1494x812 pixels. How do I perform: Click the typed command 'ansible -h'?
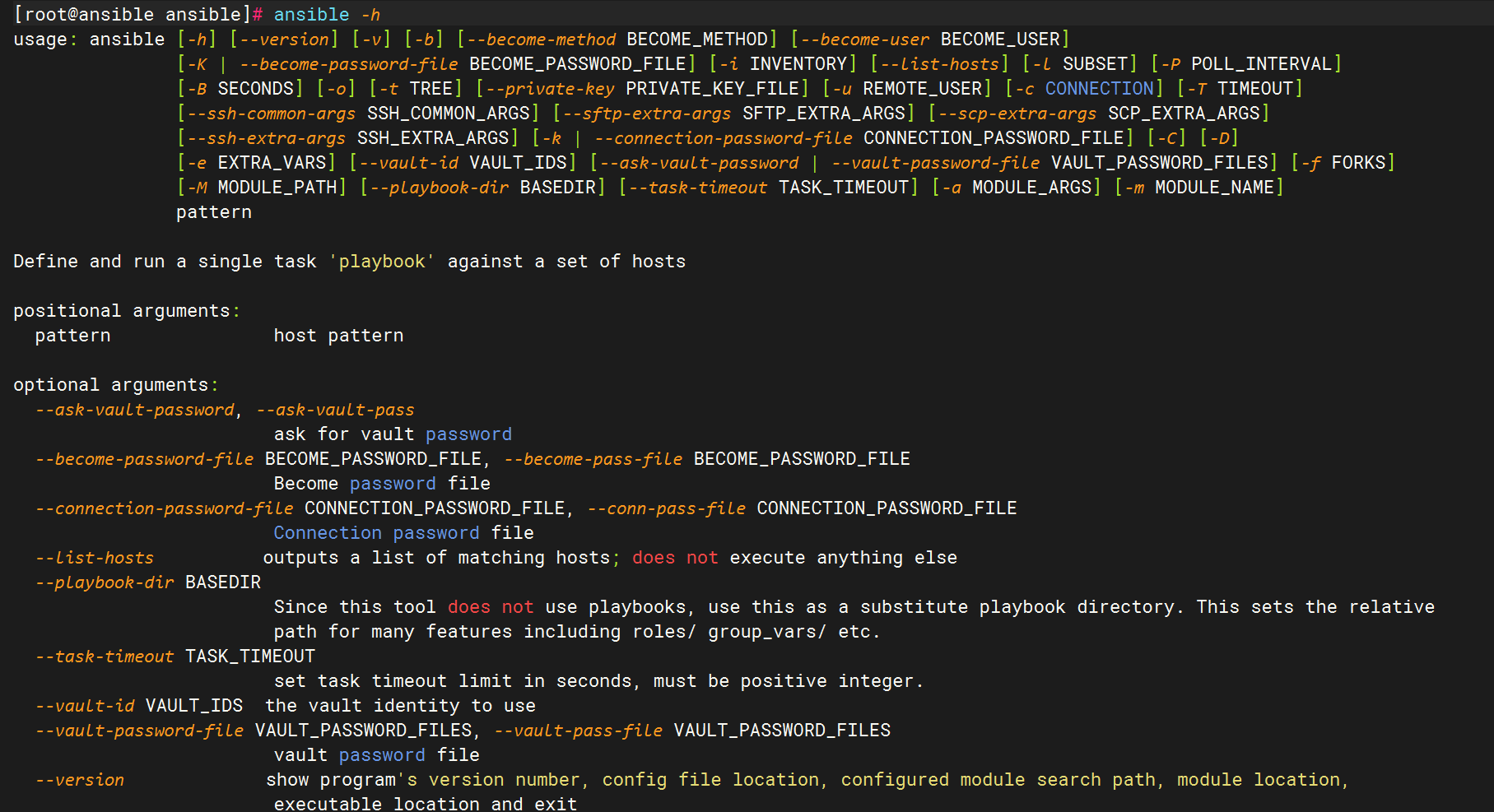[327, 15]
